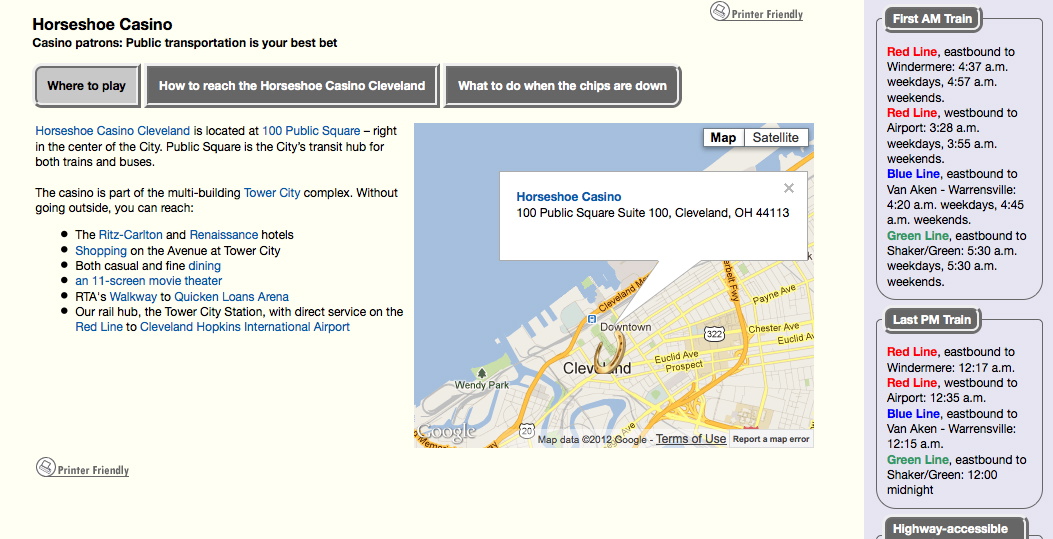This screenshot has height=539, width=1053.
Task: Open the Quicken Loans Arena link
Action: tap(232, 297)
